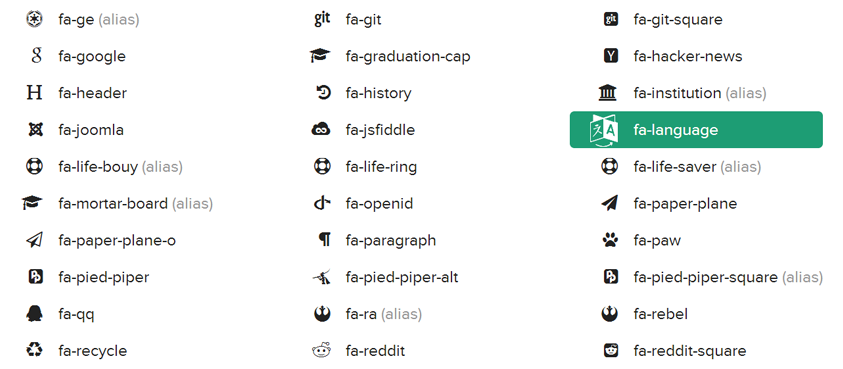Click the institution building icon
Screen dimensions: 843x369
(608, 93)
